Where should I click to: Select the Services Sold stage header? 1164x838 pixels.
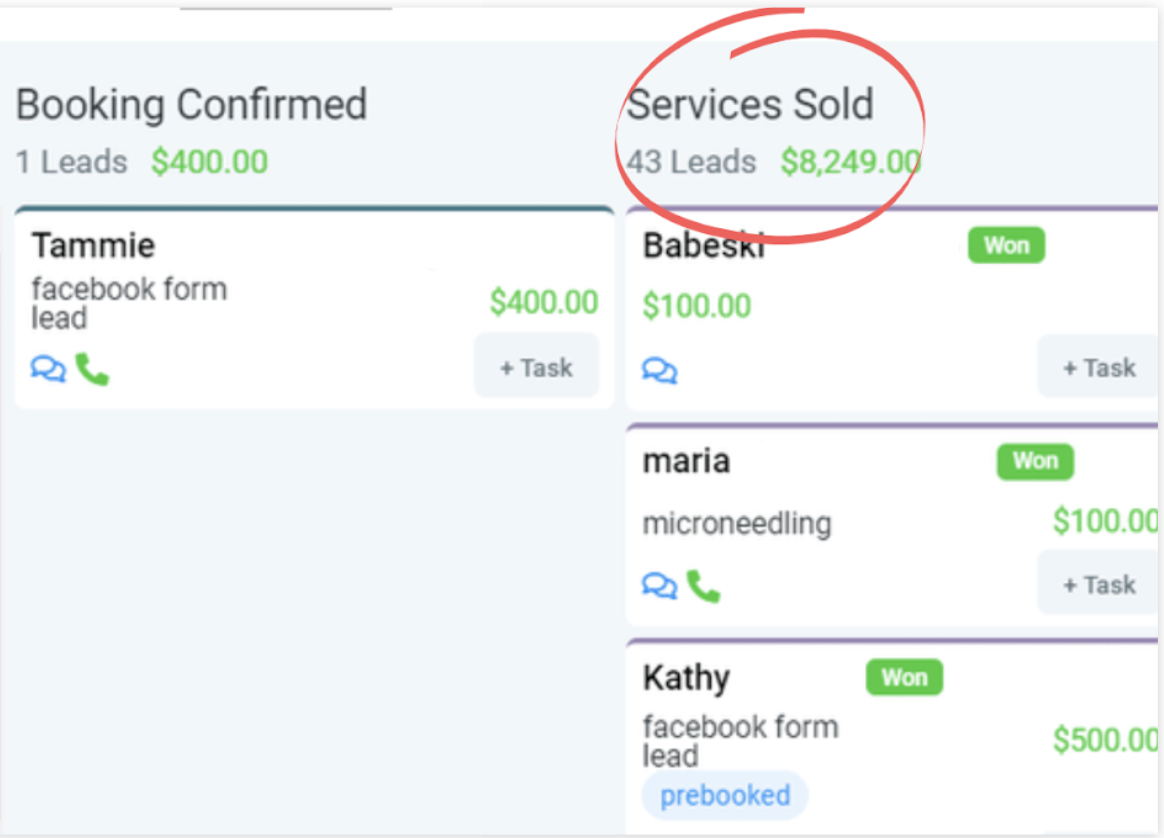pos(750,104)
